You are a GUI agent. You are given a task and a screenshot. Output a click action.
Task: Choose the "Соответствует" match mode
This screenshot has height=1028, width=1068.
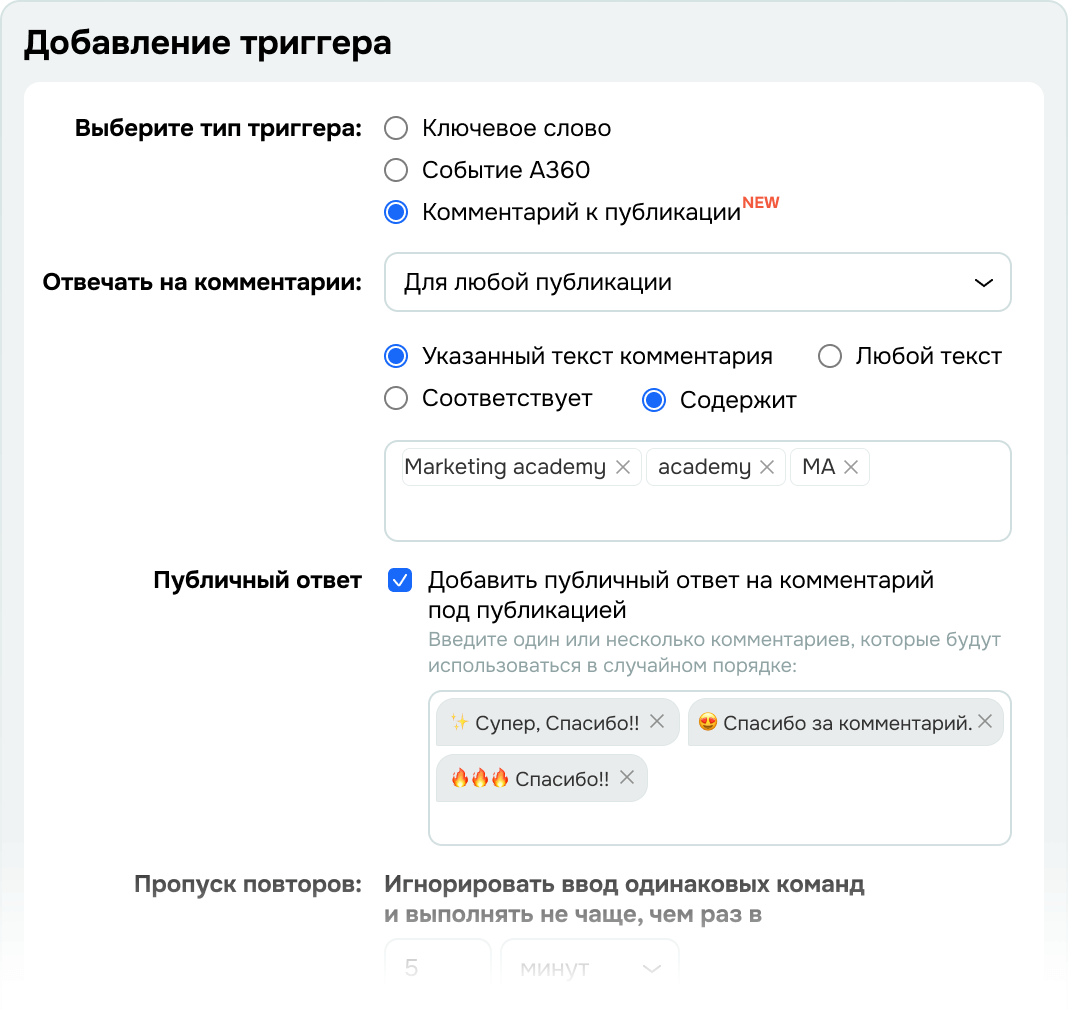(x=397, y=399)
